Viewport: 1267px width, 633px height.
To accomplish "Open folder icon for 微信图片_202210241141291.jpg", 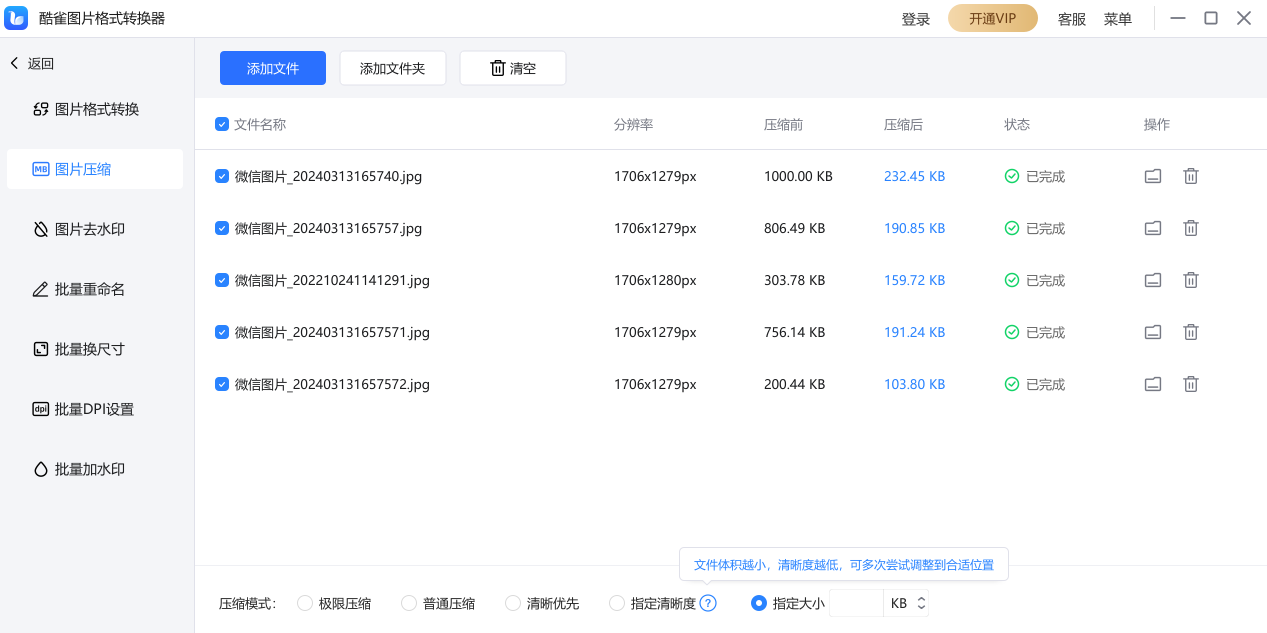I will (1153, 280).
